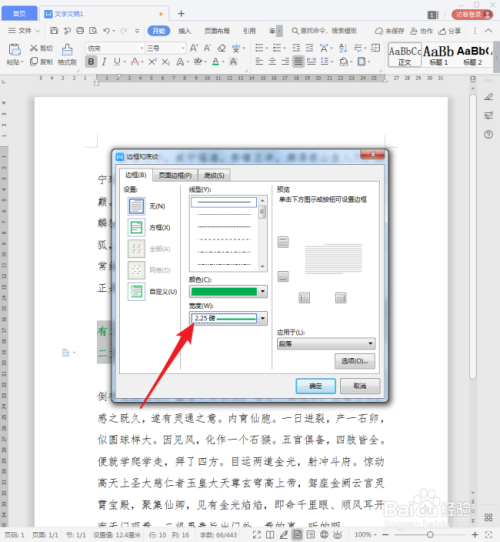Viewport: 500px width, 542px height.
Task: Toggle the left border button in the preview
Action: [304, 298]
